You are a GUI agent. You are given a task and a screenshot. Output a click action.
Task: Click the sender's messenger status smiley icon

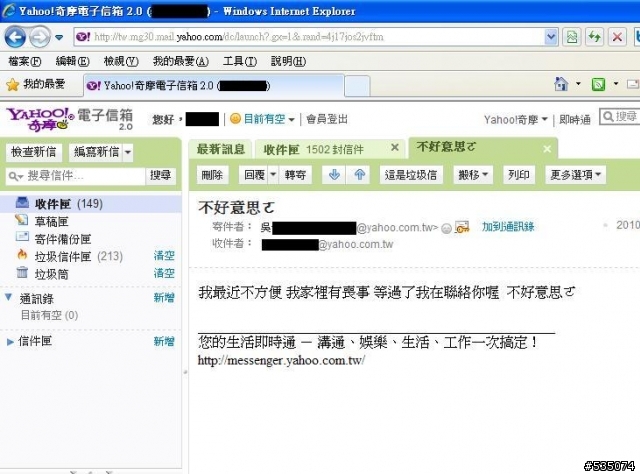(x=447, y=228)
